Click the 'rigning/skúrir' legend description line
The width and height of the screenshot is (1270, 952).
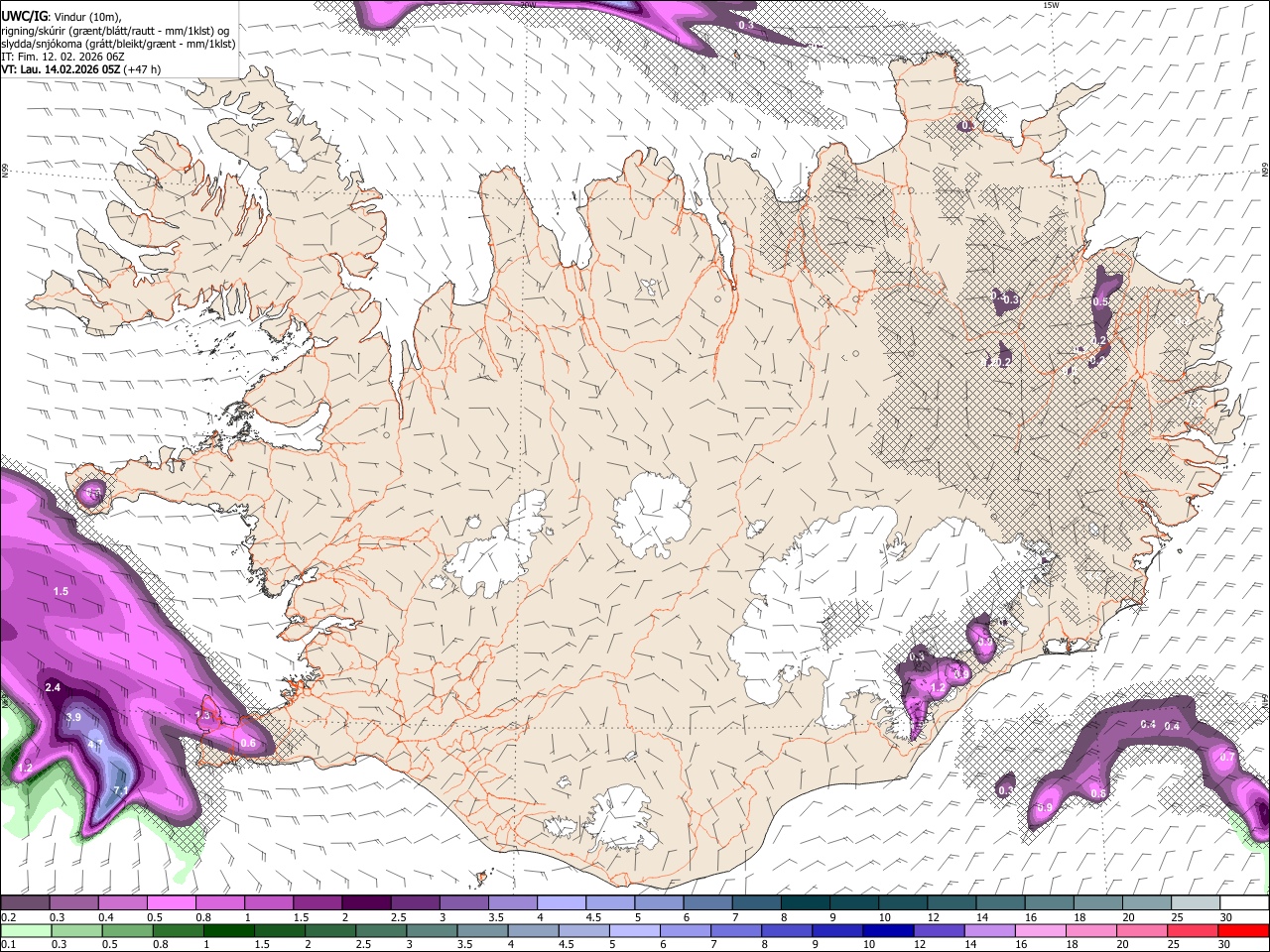(115, 31)
